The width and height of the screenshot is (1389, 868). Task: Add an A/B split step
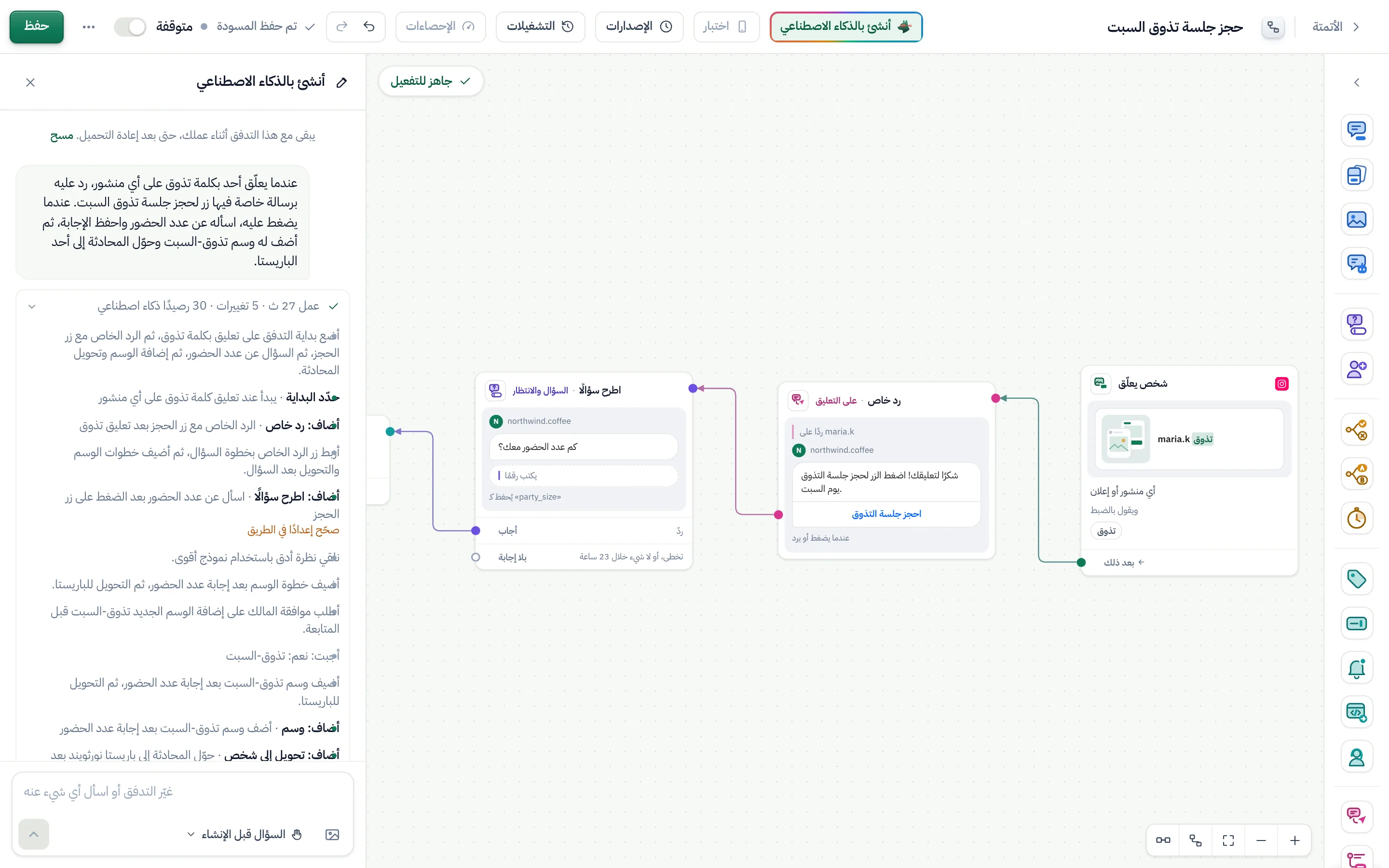(1356, 474)
